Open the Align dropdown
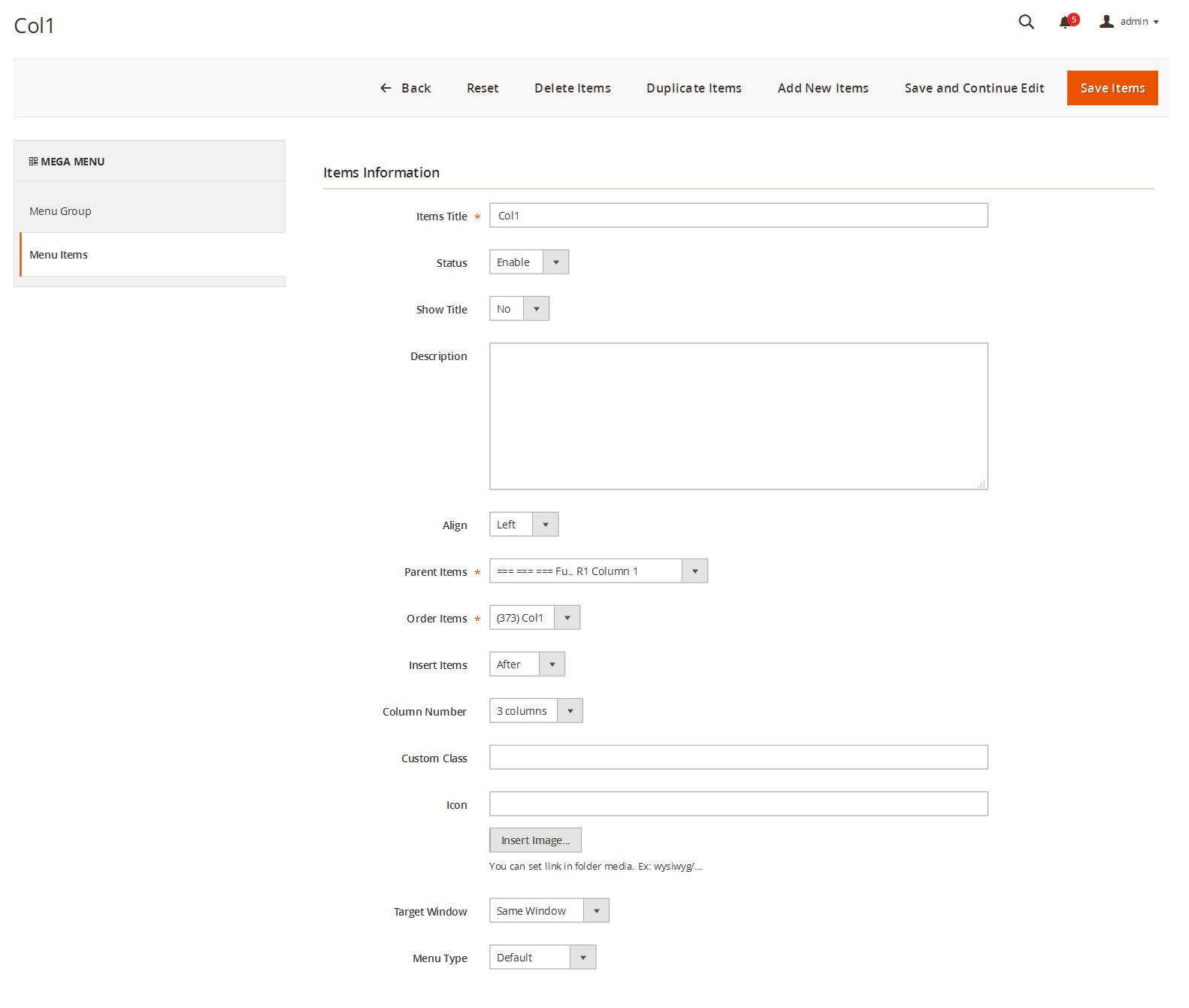 [x=523, y=525]
